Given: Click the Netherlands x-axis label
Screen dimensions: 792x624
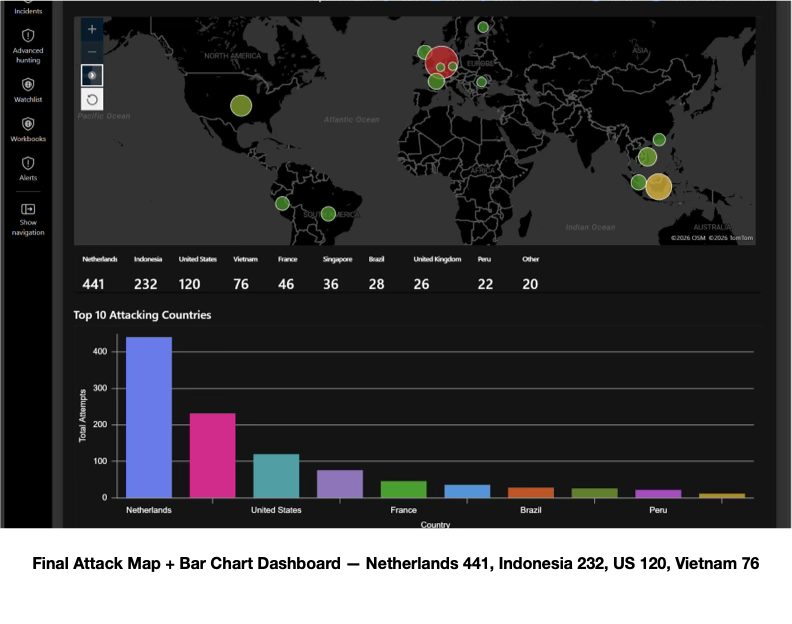Looking at the screenshot, I should (x=148, y=510).
